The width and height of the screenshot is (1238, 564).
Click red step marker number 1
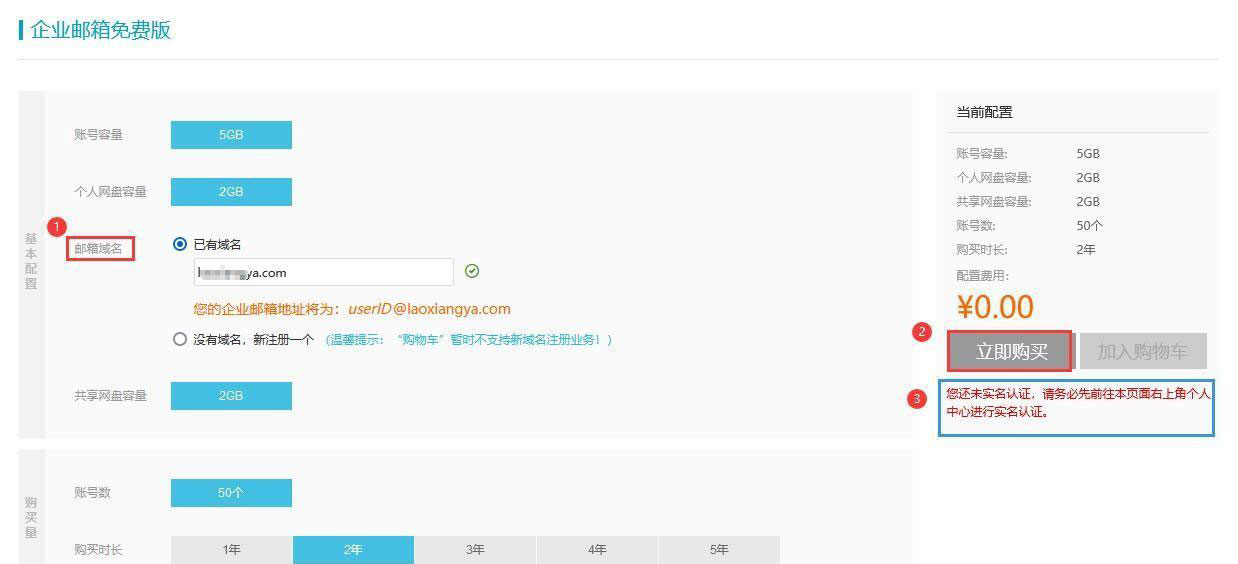coord(57,227)
